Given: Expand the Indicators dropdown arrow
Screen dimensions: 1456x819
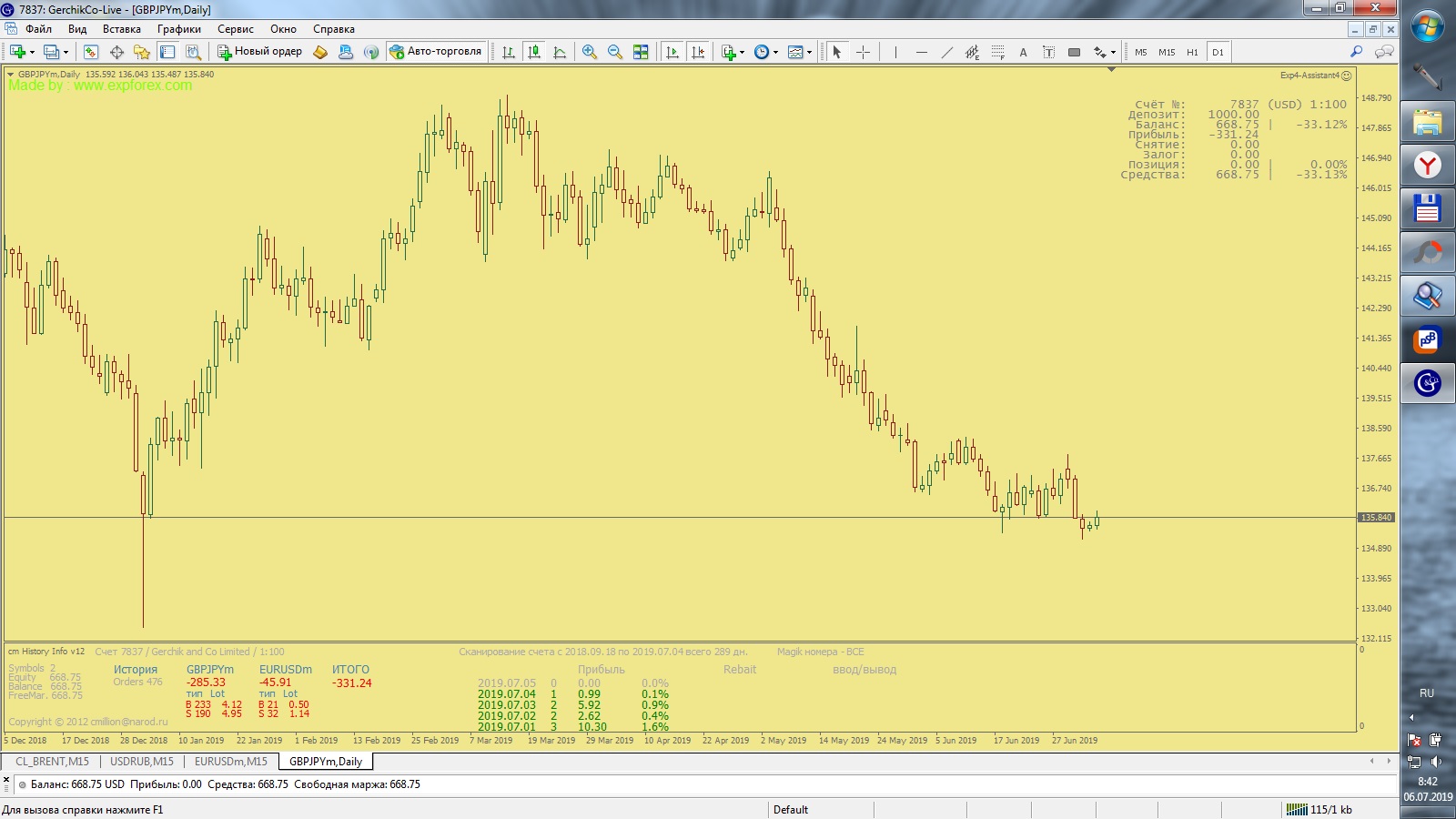Looking at the screenshot, I should pos(742,52).
